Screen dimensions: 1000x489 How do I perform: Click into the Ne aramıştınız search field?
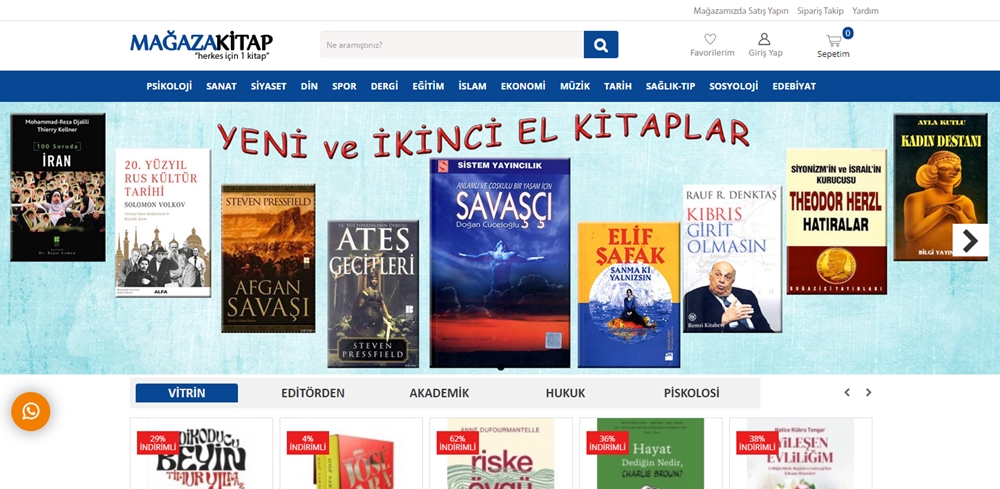452,45
